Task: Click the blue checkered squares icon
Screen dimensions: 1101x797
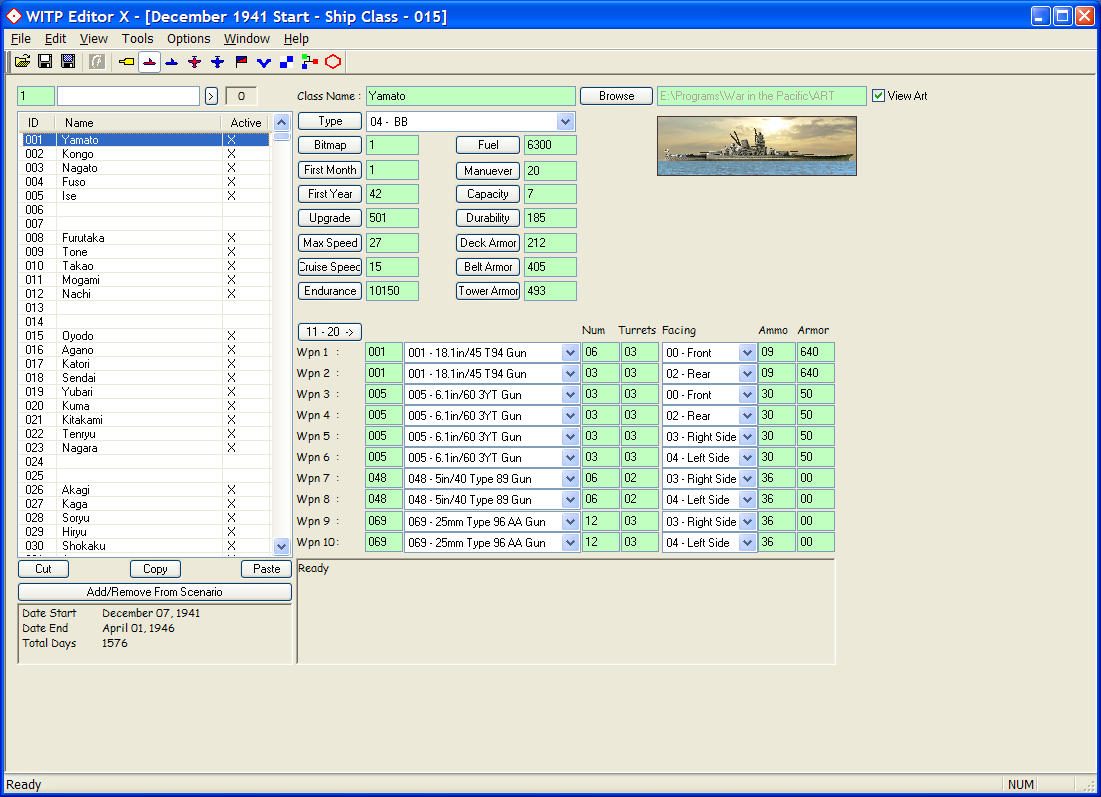Action: [286, 62]
